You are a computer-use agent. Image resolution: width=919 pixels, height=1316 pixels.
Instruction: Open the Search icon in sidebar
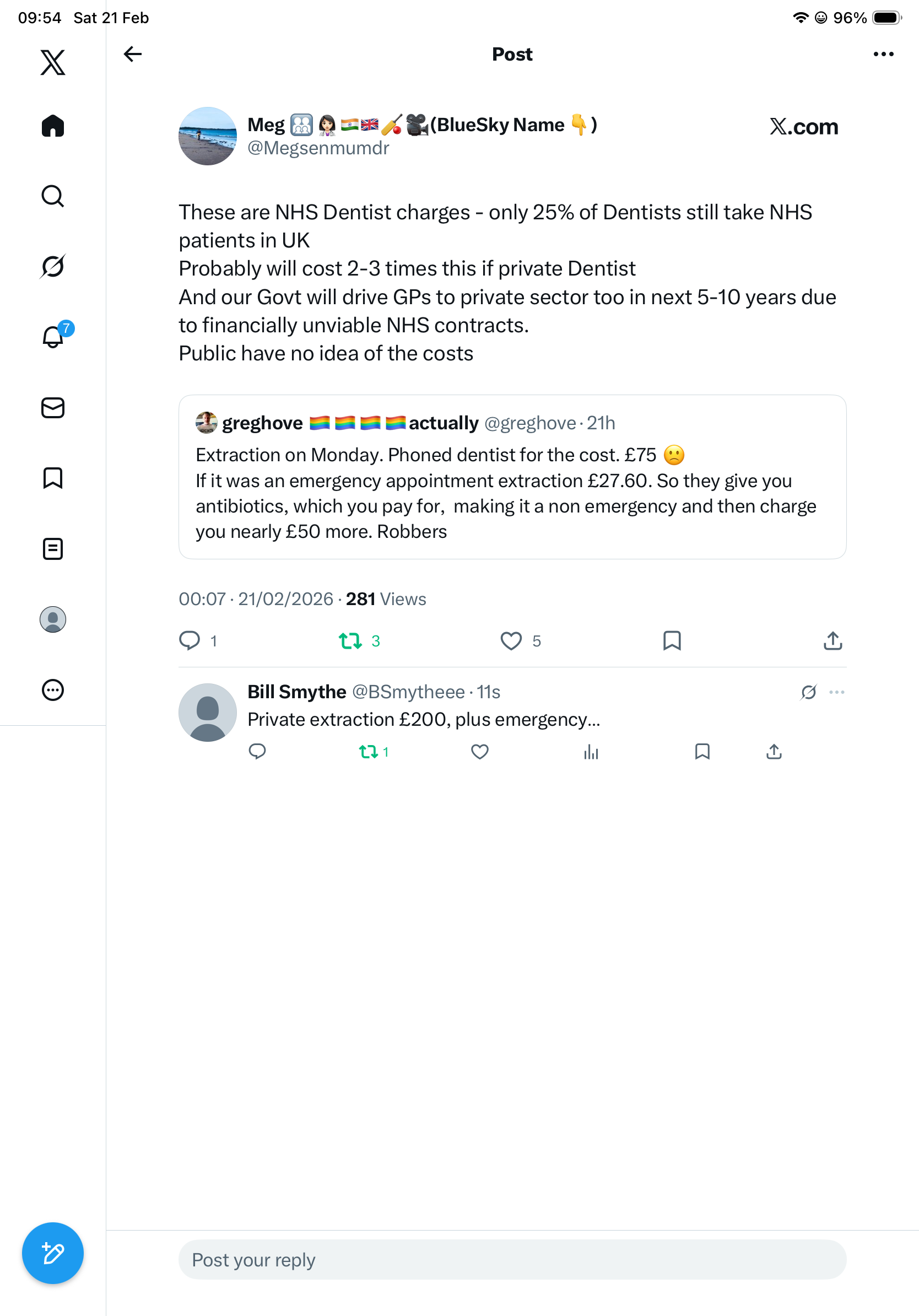[53, 196]
